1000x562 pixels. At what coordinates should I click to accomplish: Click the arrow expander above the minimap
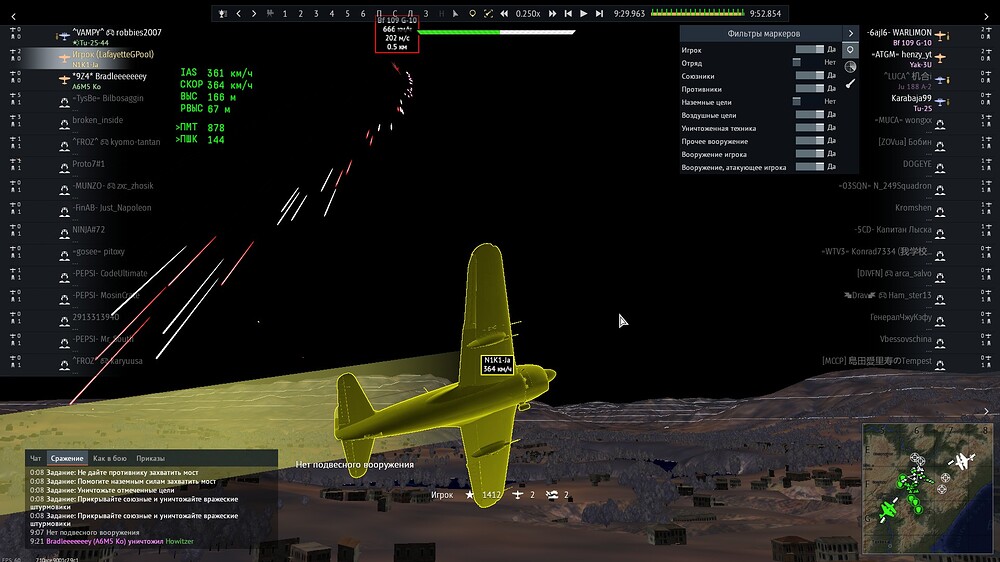(987, 411)
